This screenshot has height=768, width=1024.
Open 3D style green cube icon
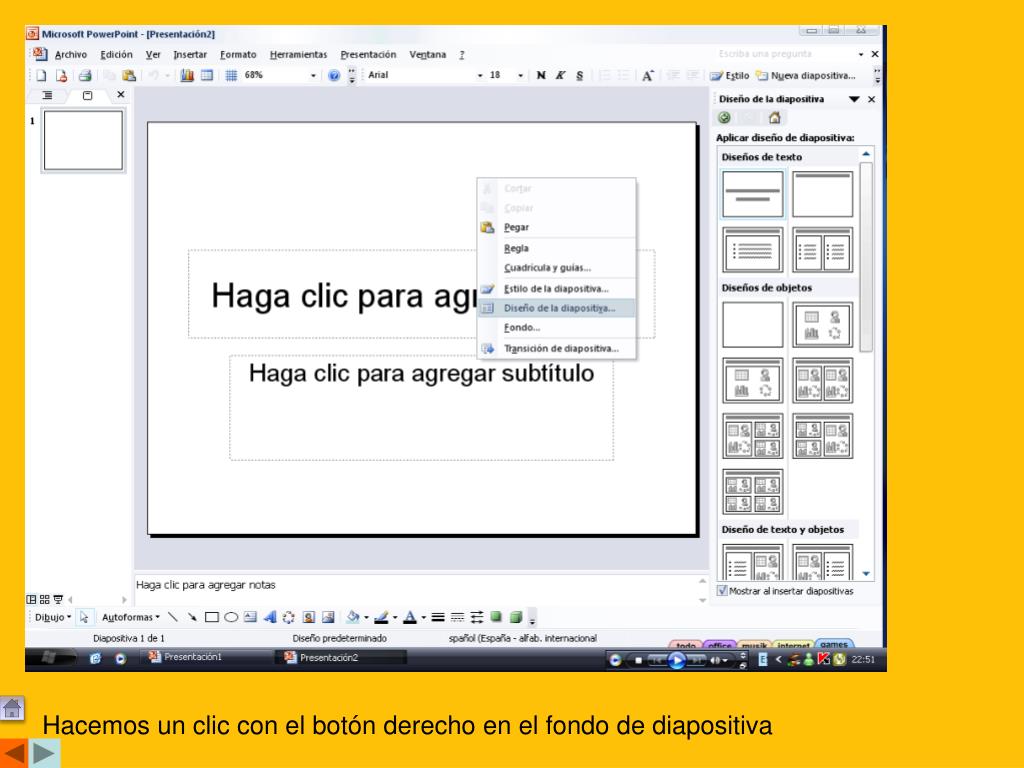click(516, 616)
